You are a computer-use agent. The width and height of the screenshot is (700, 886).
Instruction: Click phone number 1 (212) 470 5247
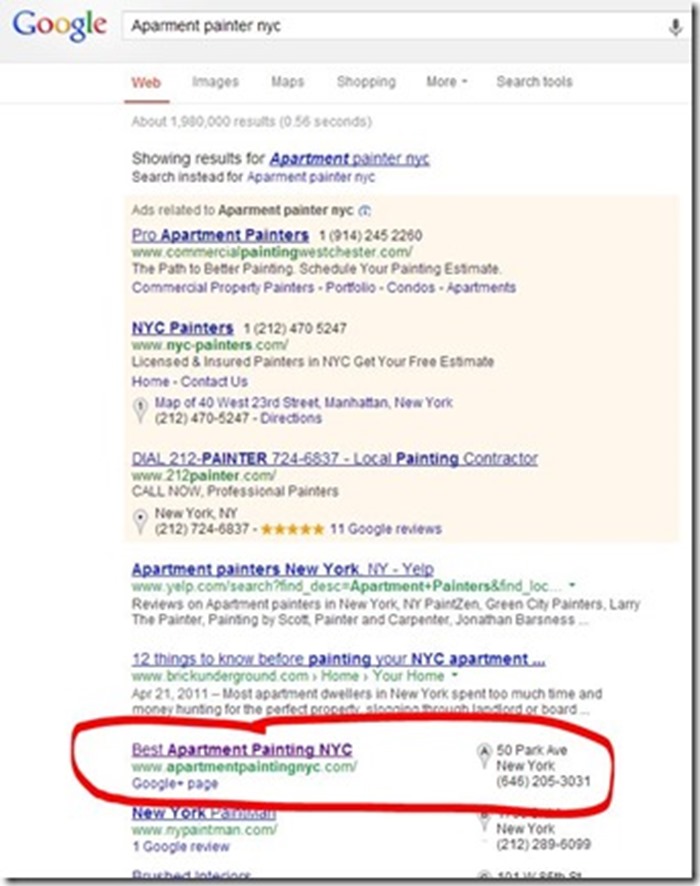tap(295, 328)
